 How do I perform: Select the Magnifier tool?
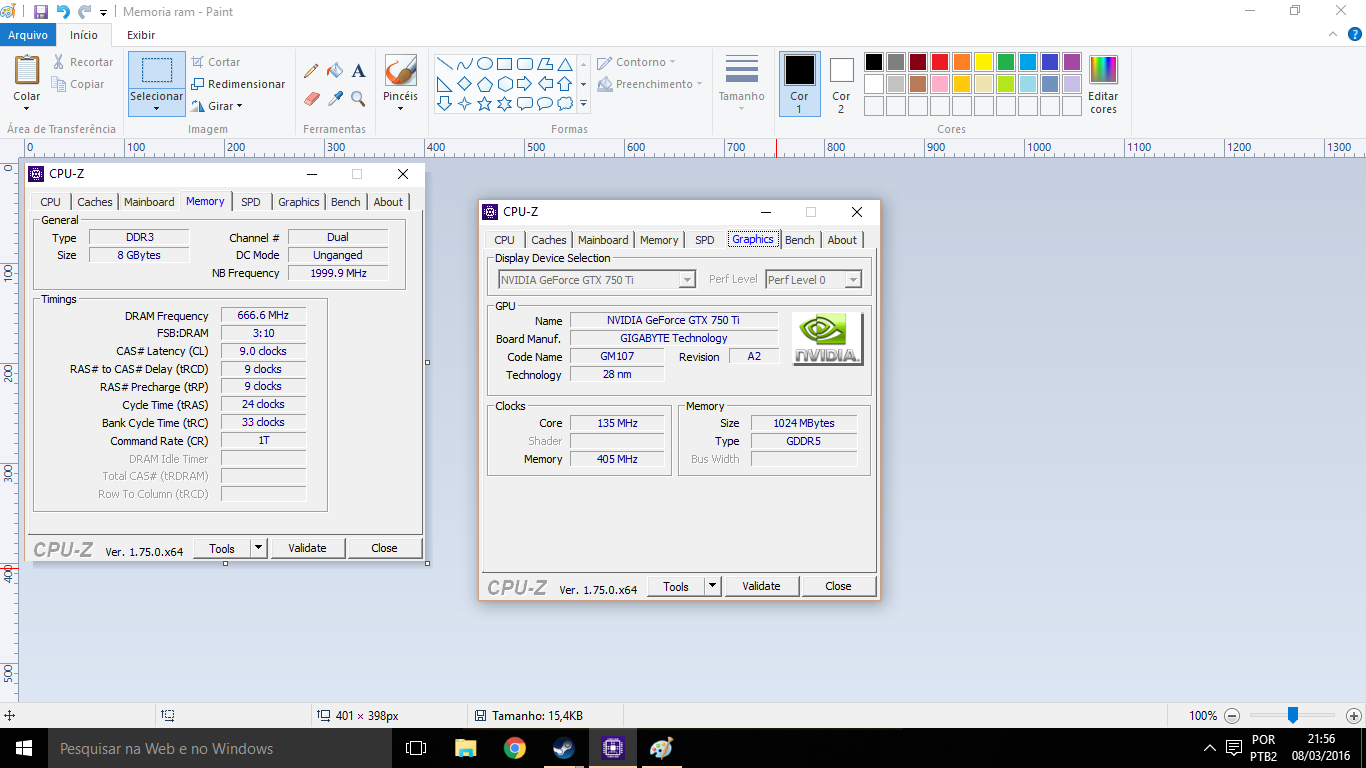point(359,98)
